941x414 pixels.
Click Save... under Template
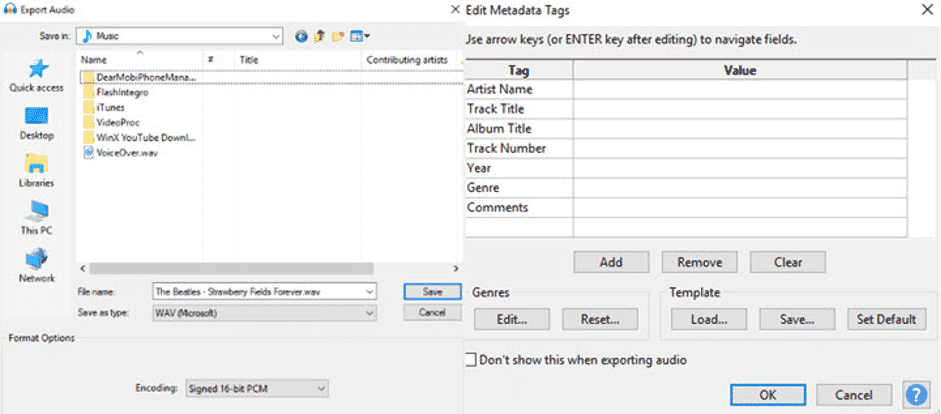point(797,319)
